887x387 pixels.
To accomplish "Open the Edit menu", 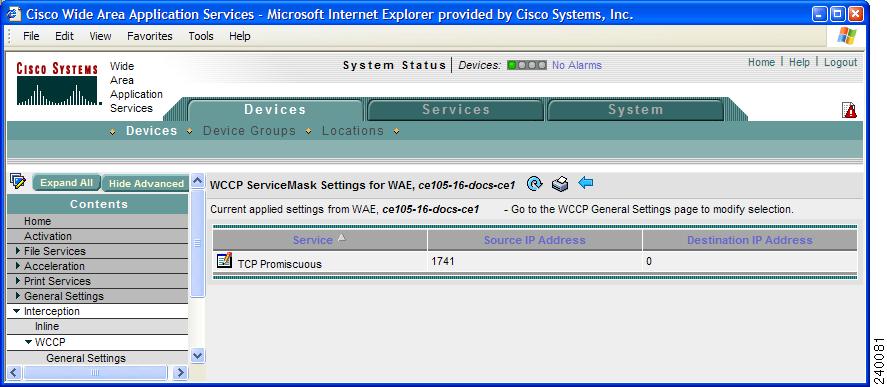I will pyautogui.click(x=64, y=36).
